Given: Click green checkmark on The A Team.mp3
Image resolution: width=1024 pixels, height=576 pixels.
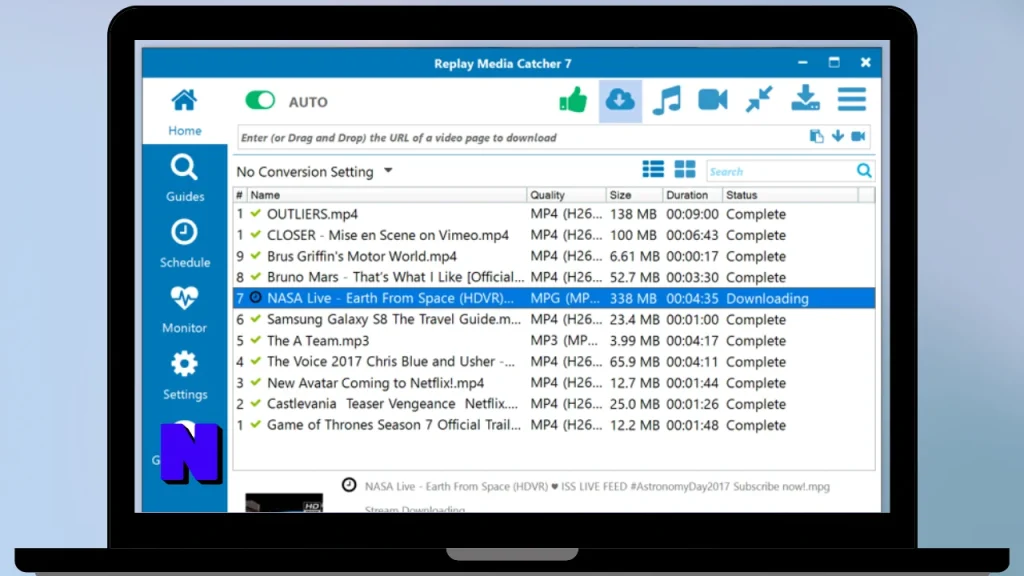Looking at the screenshot, I should point(255,340).
